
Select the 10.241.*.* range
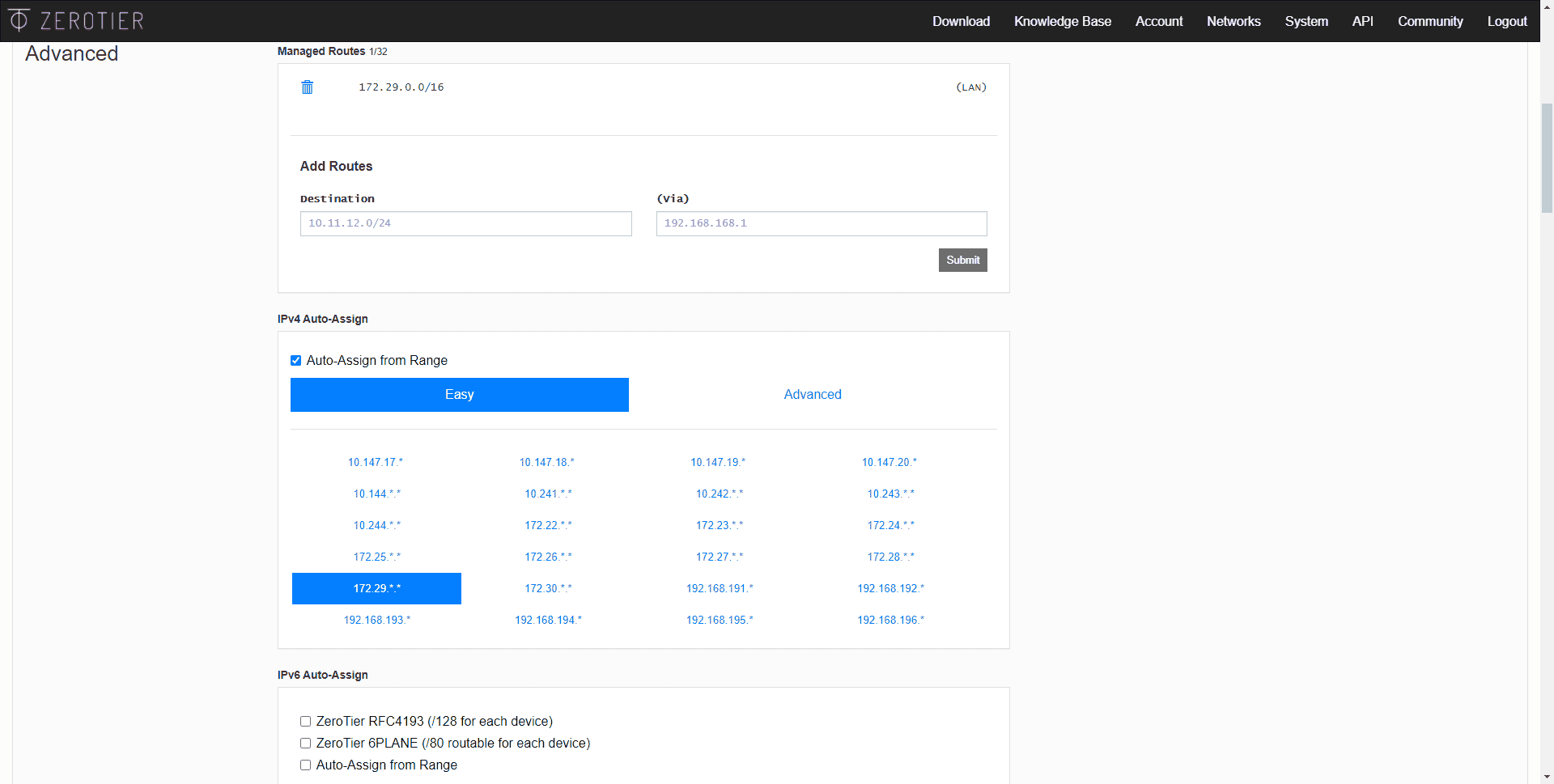coord(548,494)
